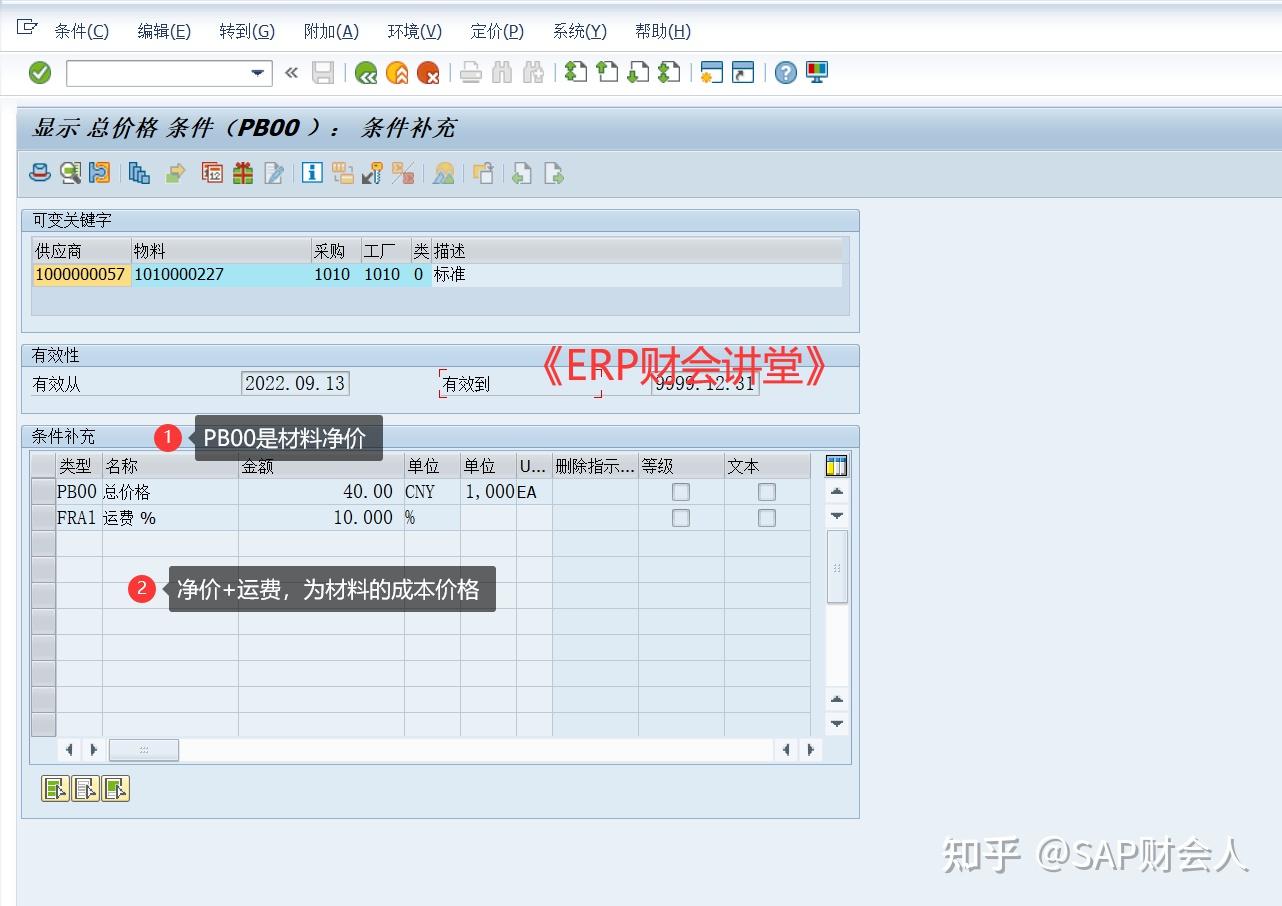Click the 有效从 date field showing 2022.09.13

click(x=295, y=383)
